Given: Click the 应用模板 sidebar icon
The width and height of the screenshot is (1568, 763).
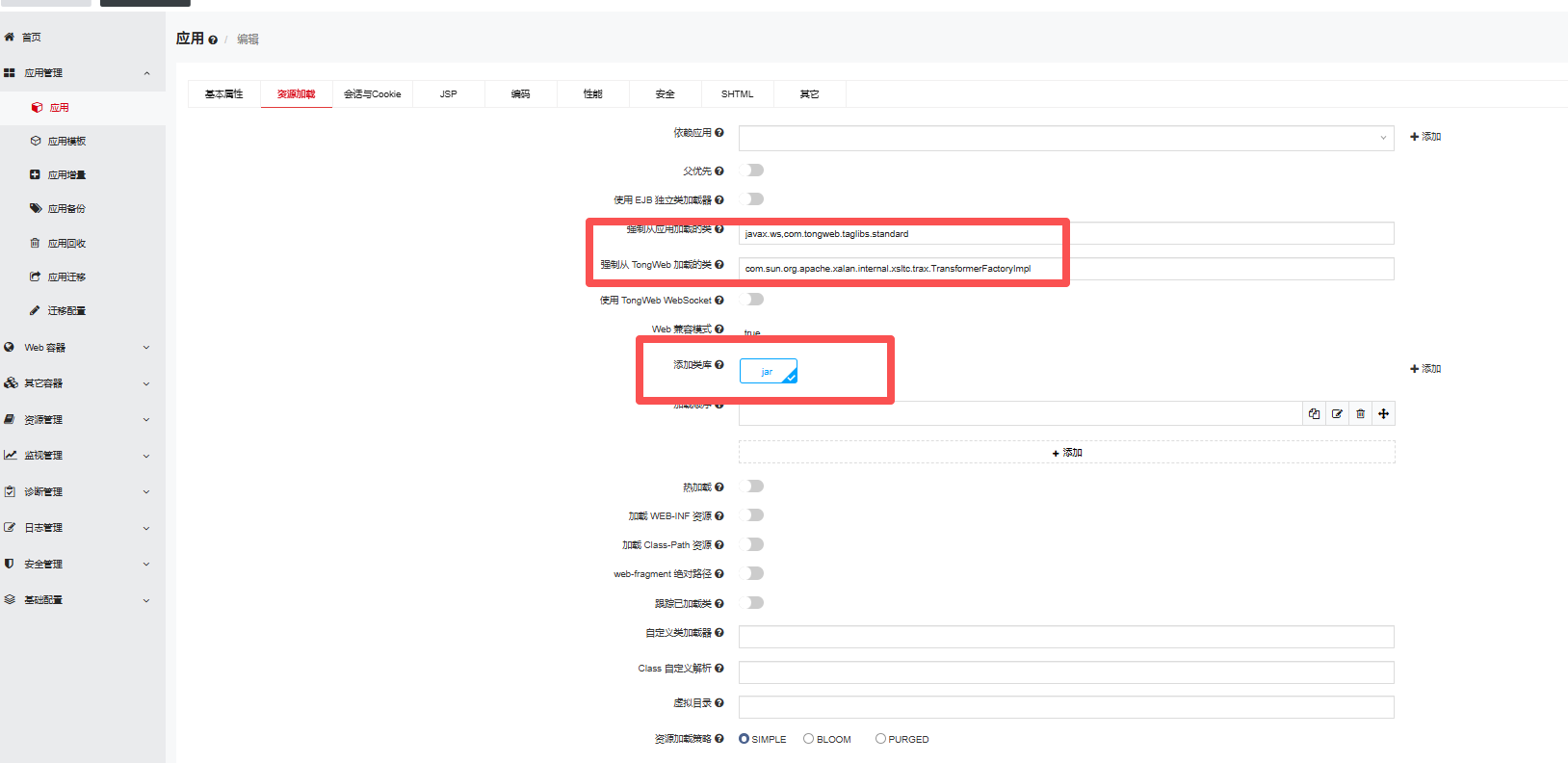Looking at the screenshot, I should [x=36, y=141].
